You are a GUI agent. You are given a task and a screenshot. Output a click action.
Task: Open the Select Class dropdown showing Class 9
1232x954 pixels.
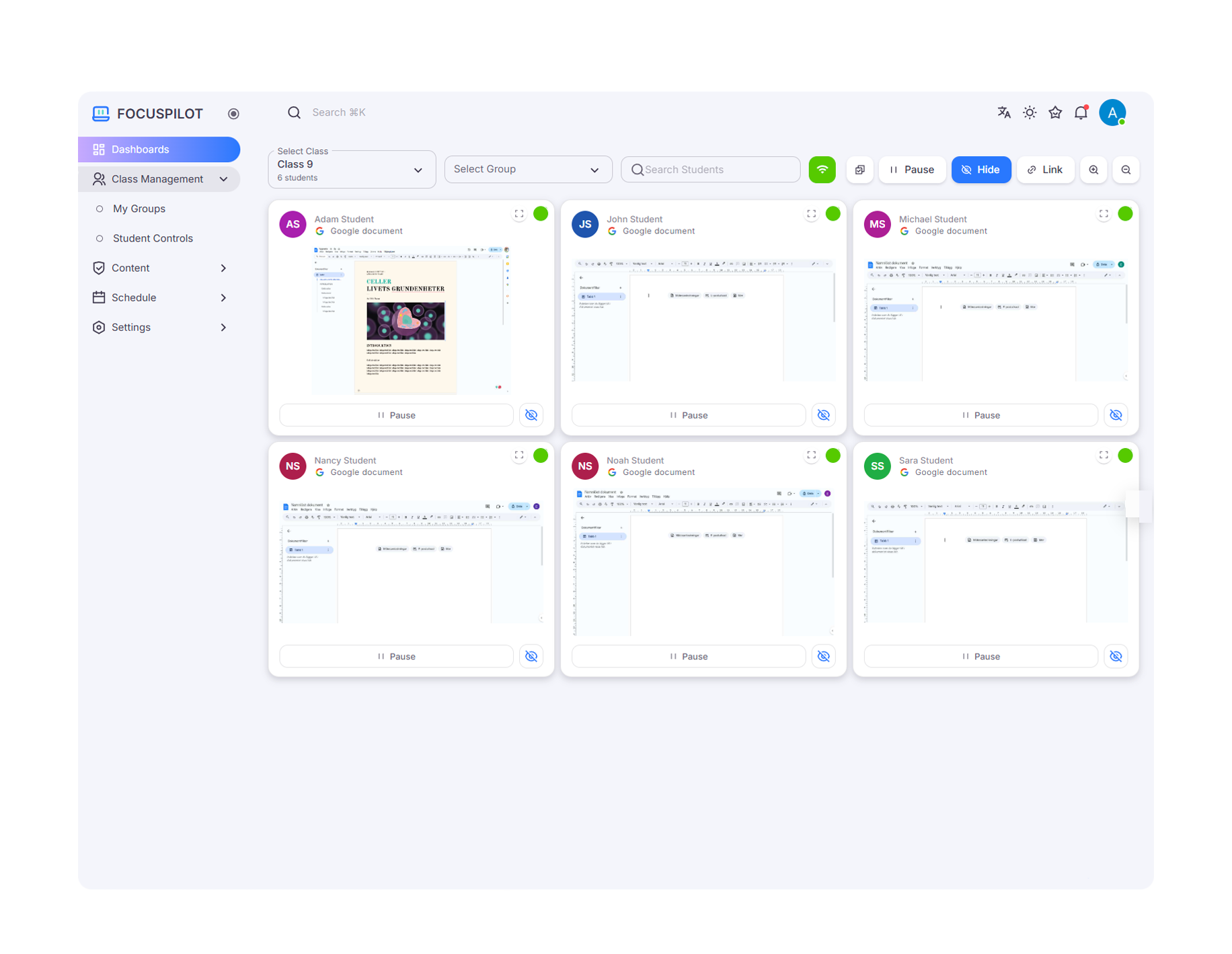[x=351, y=169]
